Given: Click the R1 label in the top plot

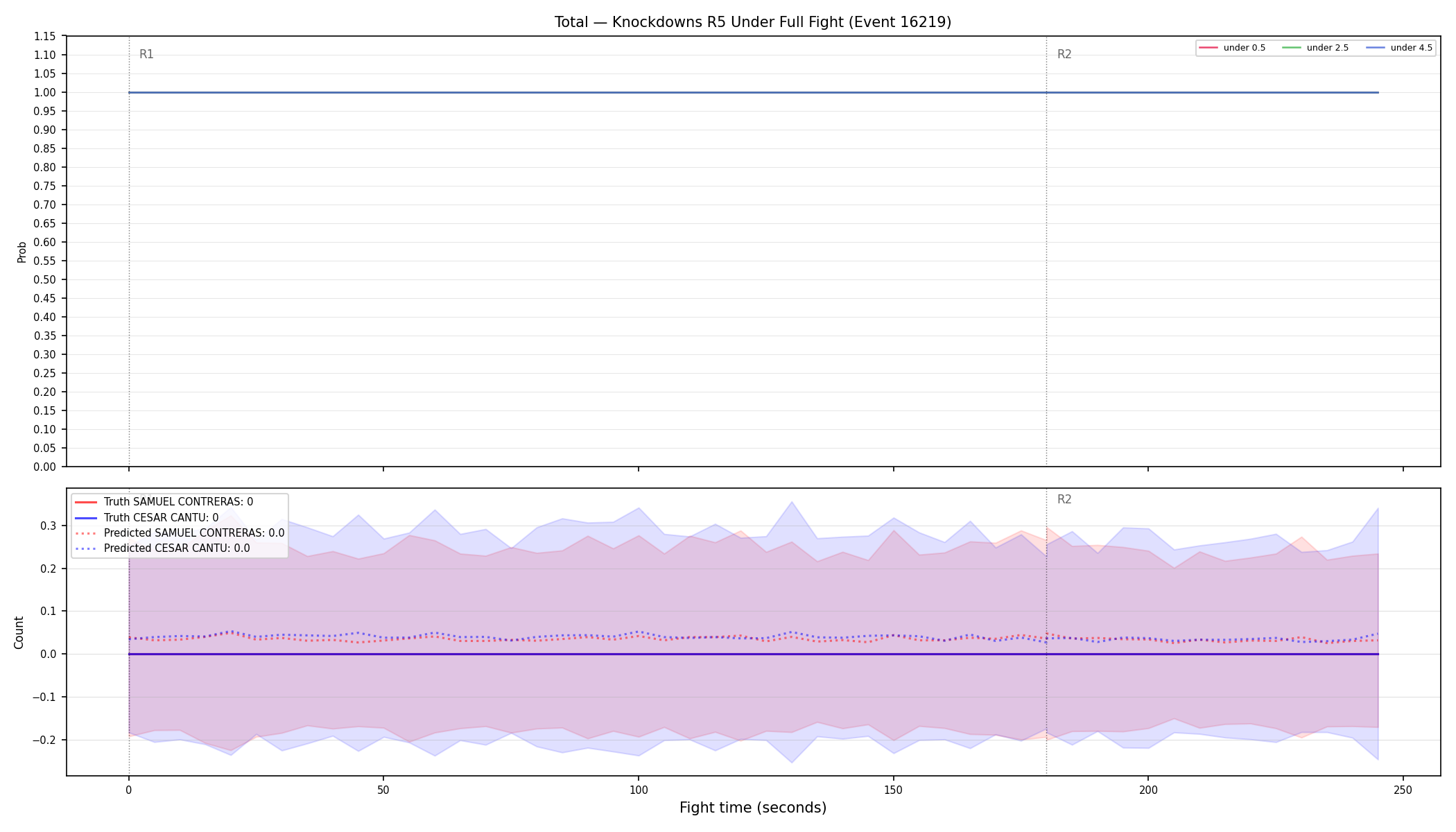Looking at the screenshot, I should pyautogui.click(x=146, y=54).
